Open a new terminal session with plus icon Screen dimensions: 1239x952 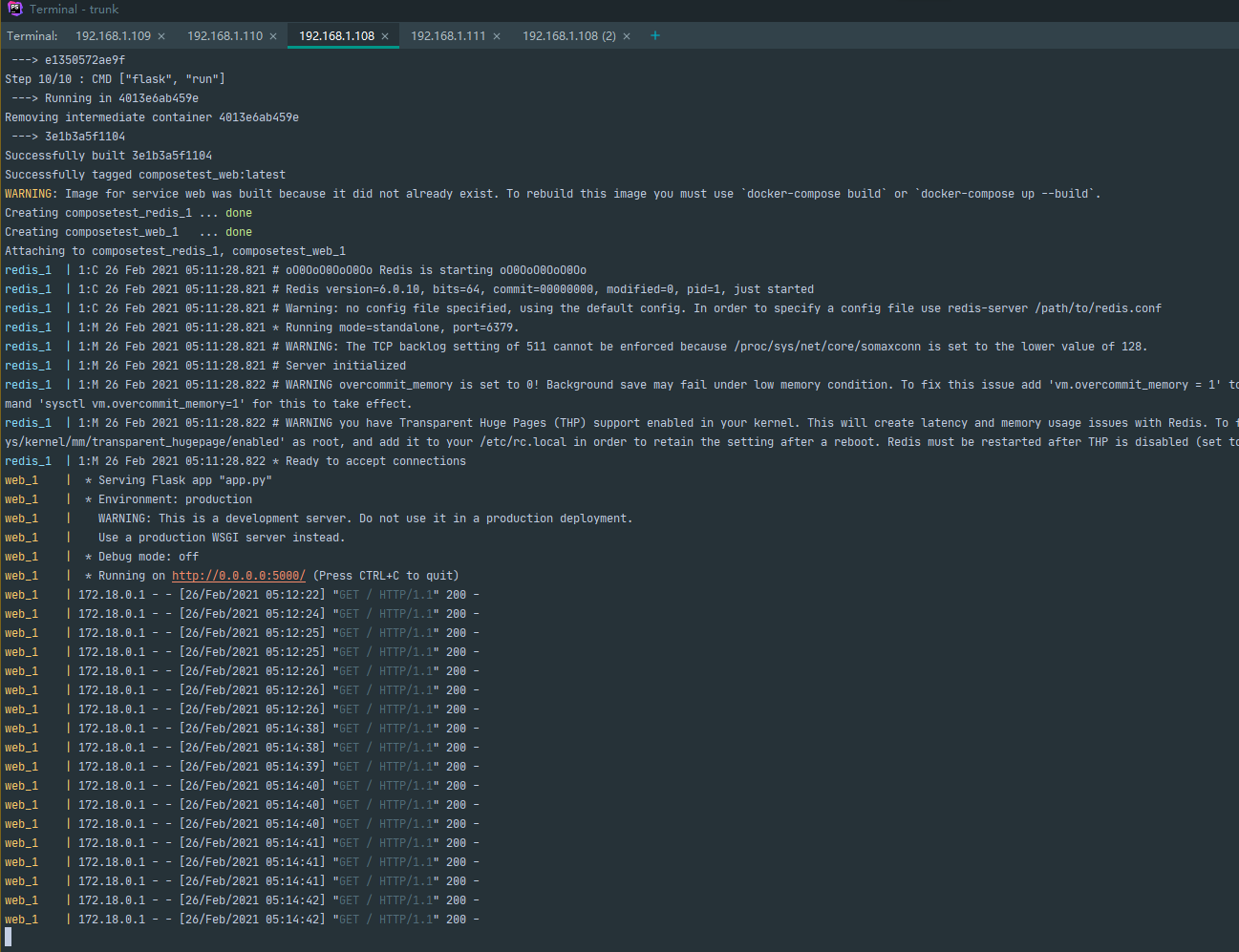coord(655,35)
